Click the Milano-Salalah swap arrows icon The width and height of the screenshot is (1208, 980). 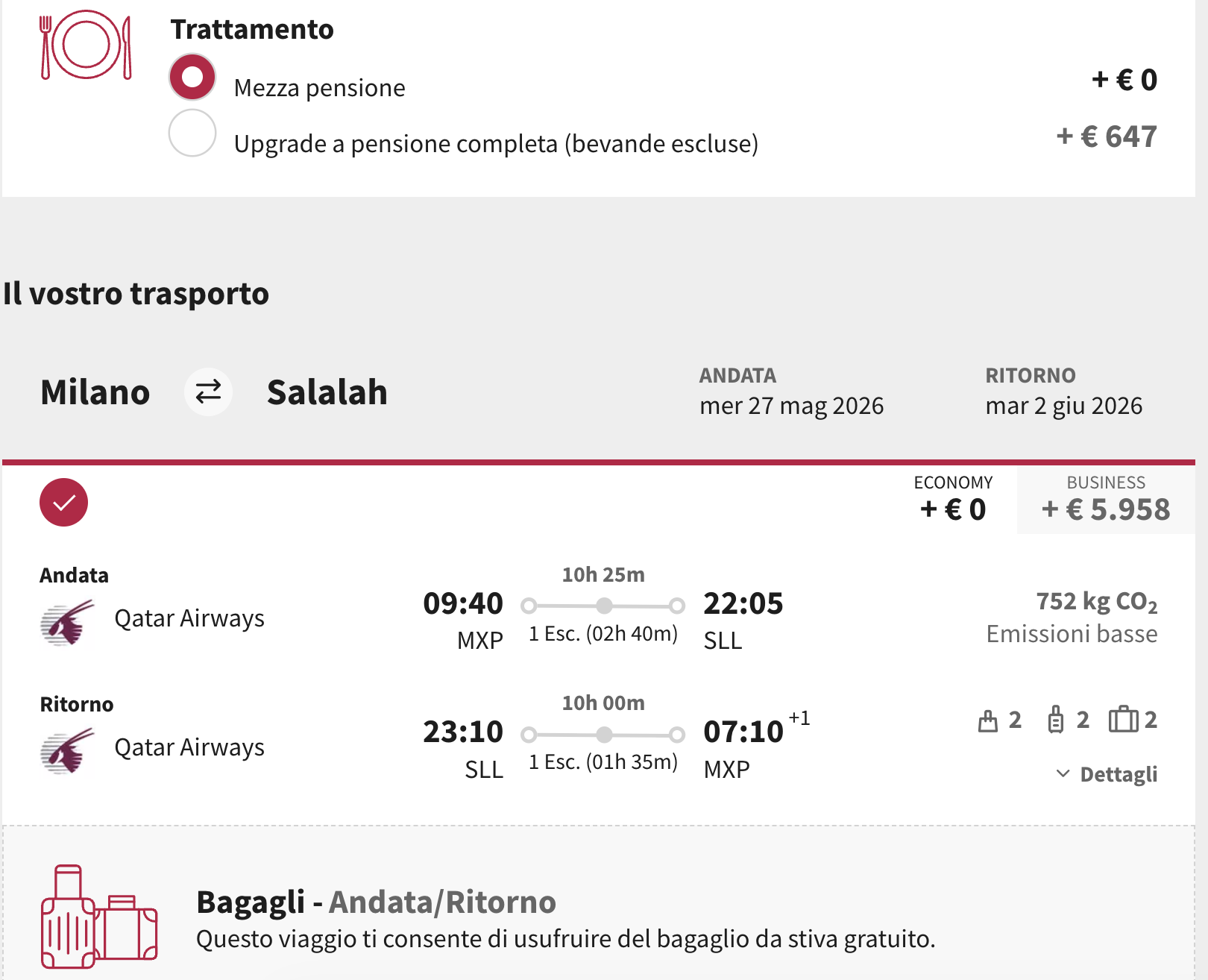[208, 392]
